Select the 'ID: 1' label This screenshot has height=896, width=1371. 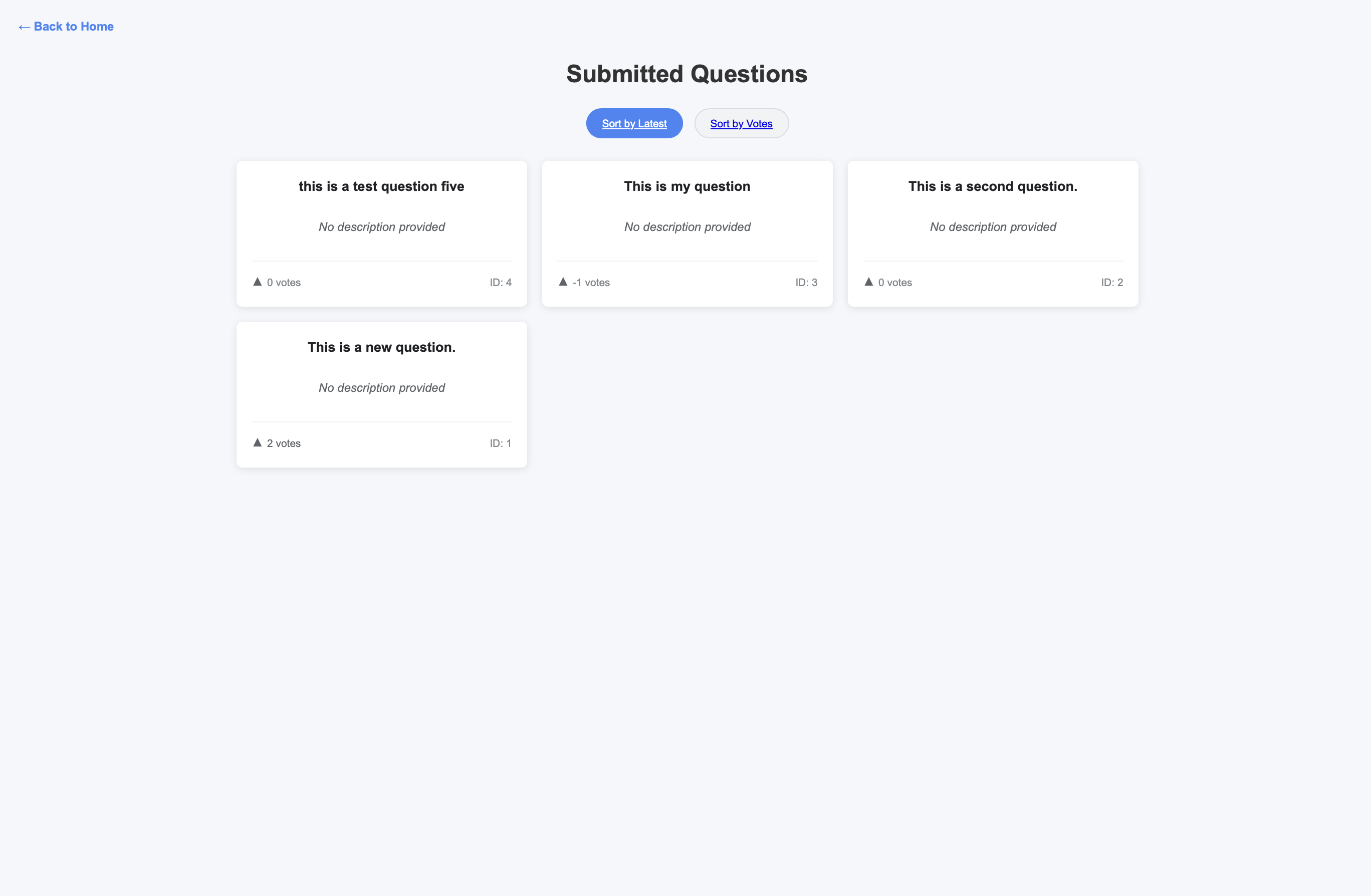[x=501, y=443]
